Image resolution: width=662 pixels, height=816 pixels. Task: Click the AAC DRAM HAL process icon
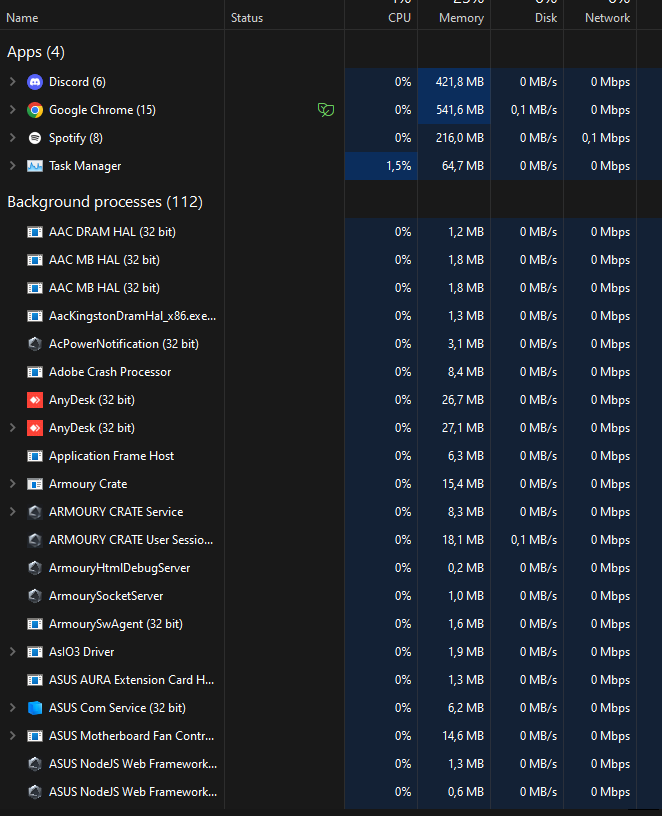[35, 232]
